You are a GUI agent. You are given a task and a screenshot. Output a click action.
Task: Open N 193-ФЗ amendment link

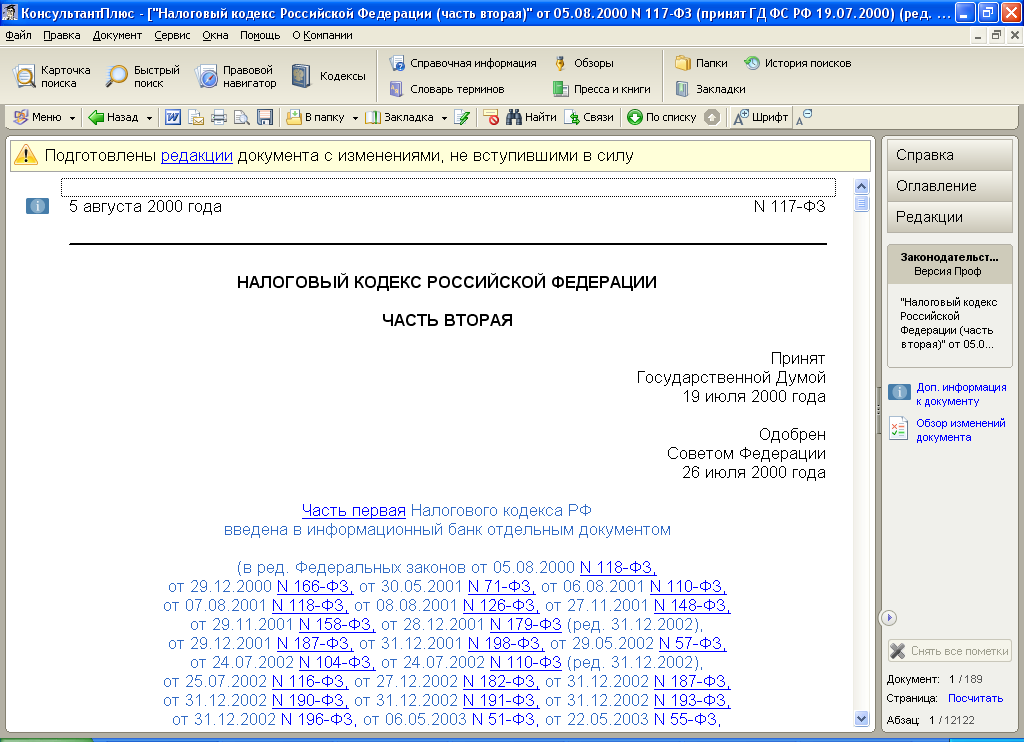[x=692, y=700]
